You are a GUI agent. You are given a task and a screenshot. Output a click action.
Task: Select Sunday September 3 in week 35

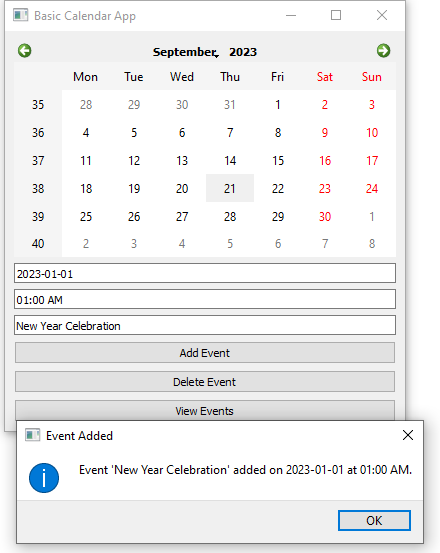(x=372, y=104)
